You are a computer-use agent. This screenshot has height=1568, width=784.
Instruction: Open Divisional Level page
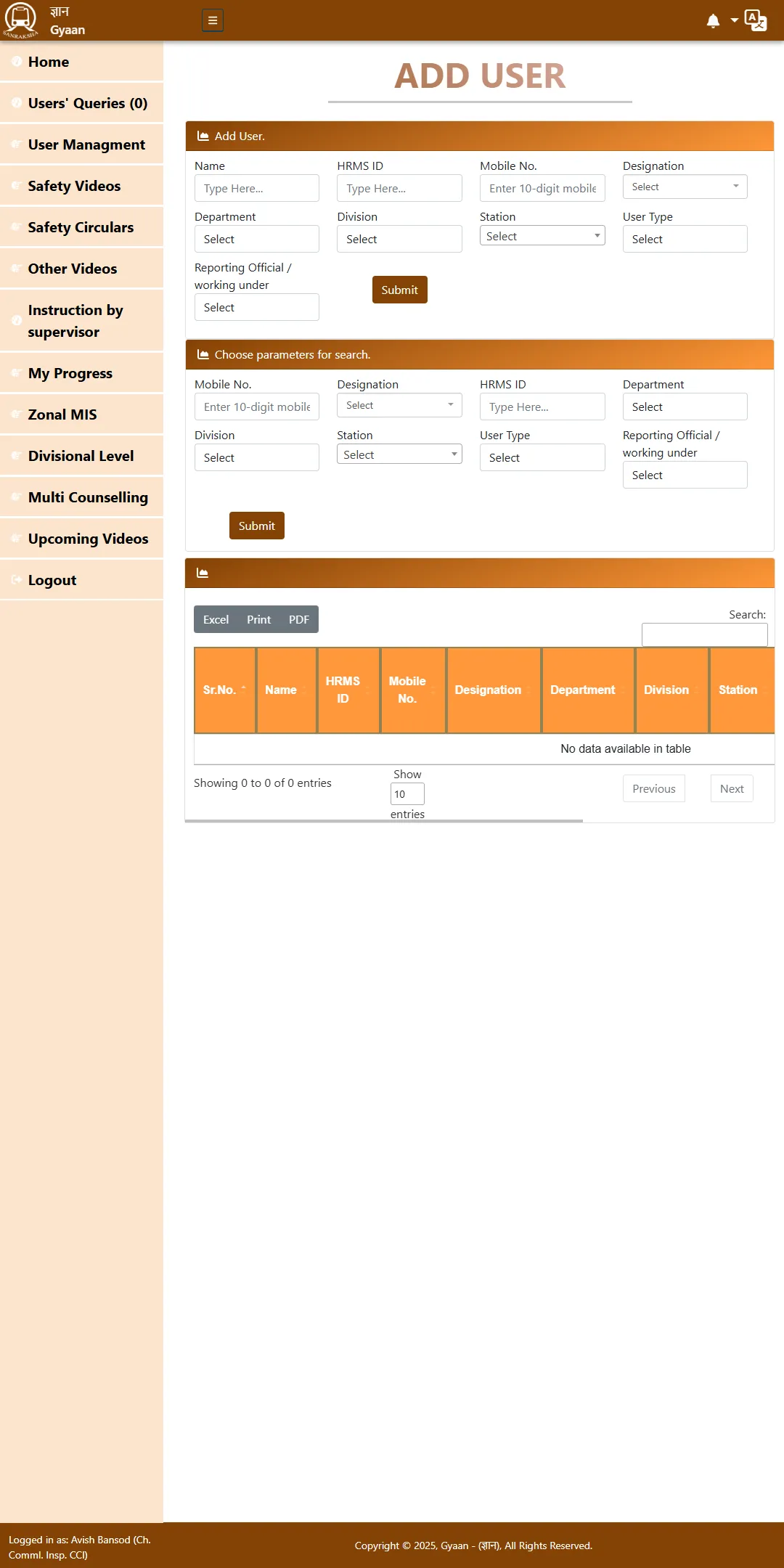coord(81,456)
